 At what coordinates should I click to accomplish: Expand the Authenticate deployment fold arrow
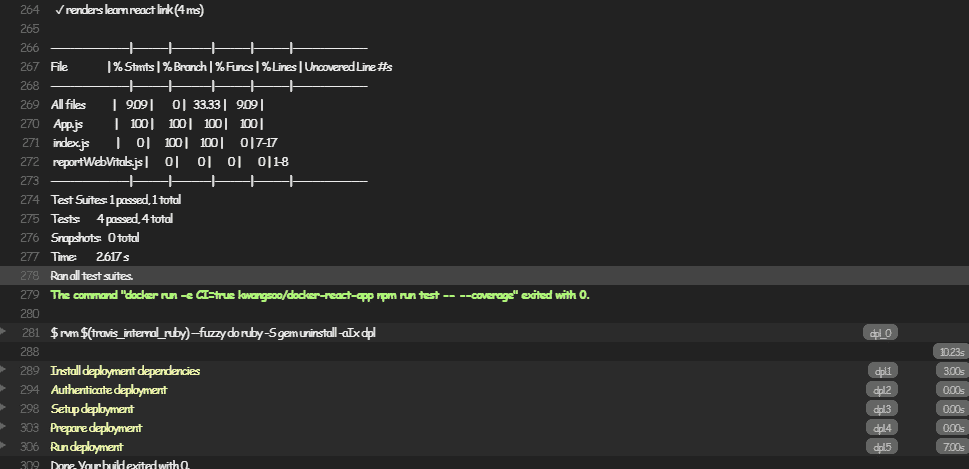[x=3, y=389]
